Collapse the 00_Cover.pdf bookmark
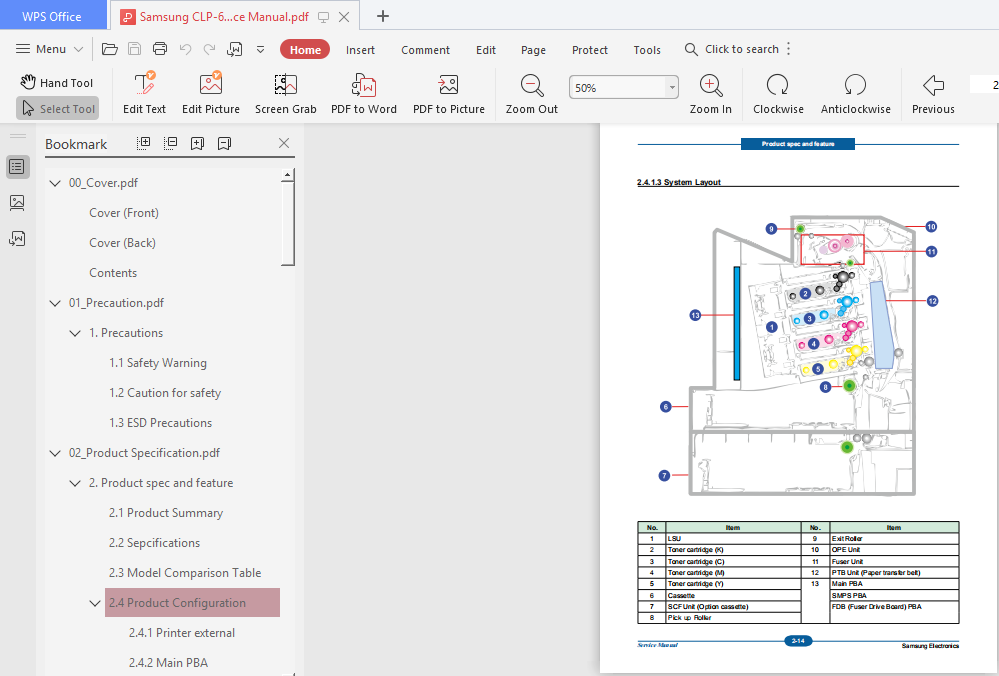 [x=55, y=183]
